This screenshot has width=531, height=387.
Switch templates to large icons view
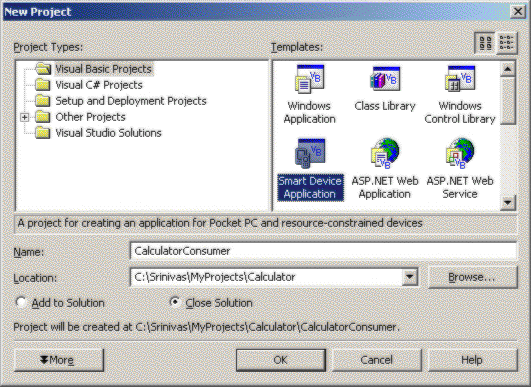(x=485, y=43)
